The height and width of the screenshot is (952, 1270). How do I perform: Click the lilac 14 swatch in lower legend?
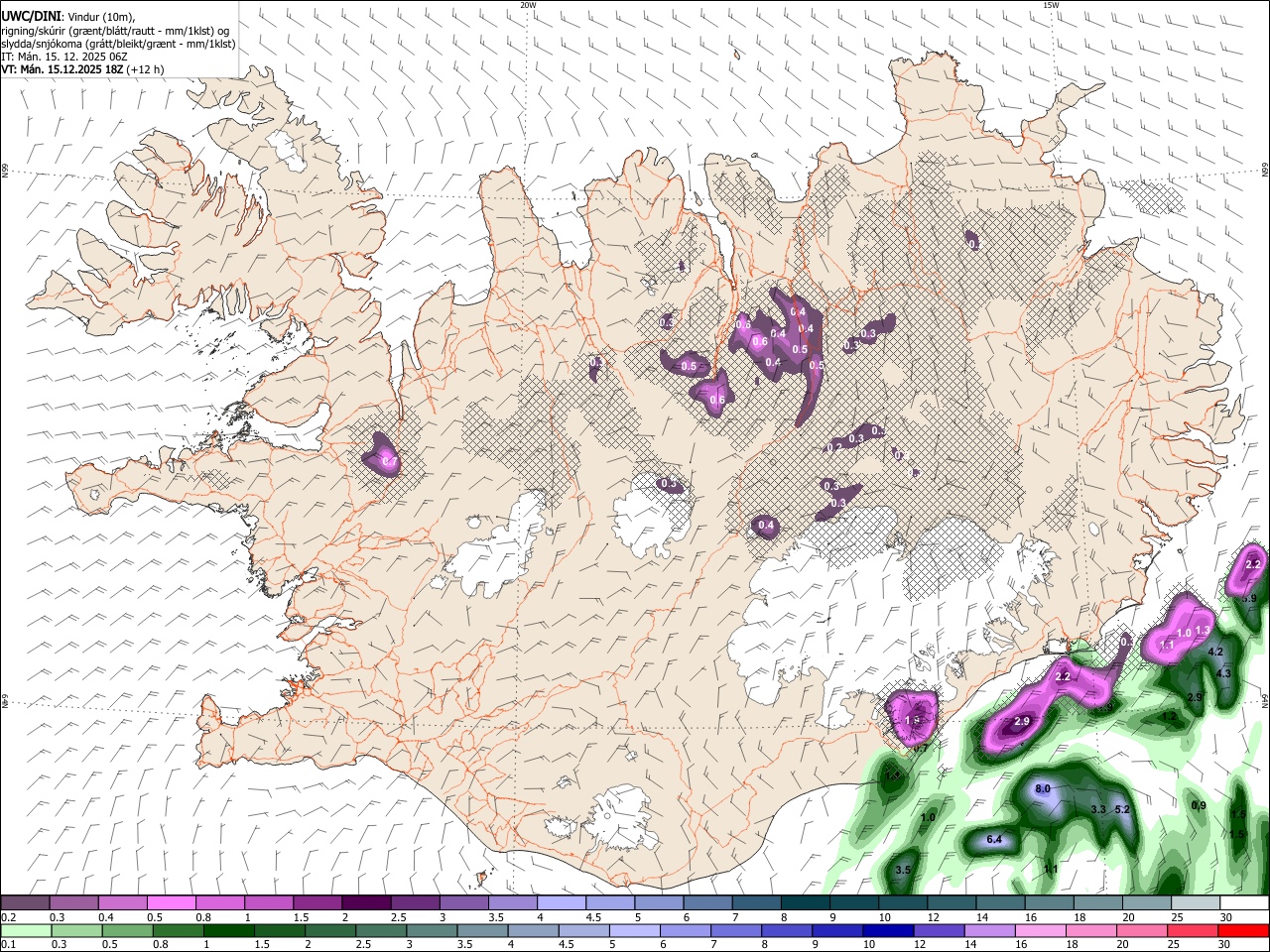tap(988, 931)
